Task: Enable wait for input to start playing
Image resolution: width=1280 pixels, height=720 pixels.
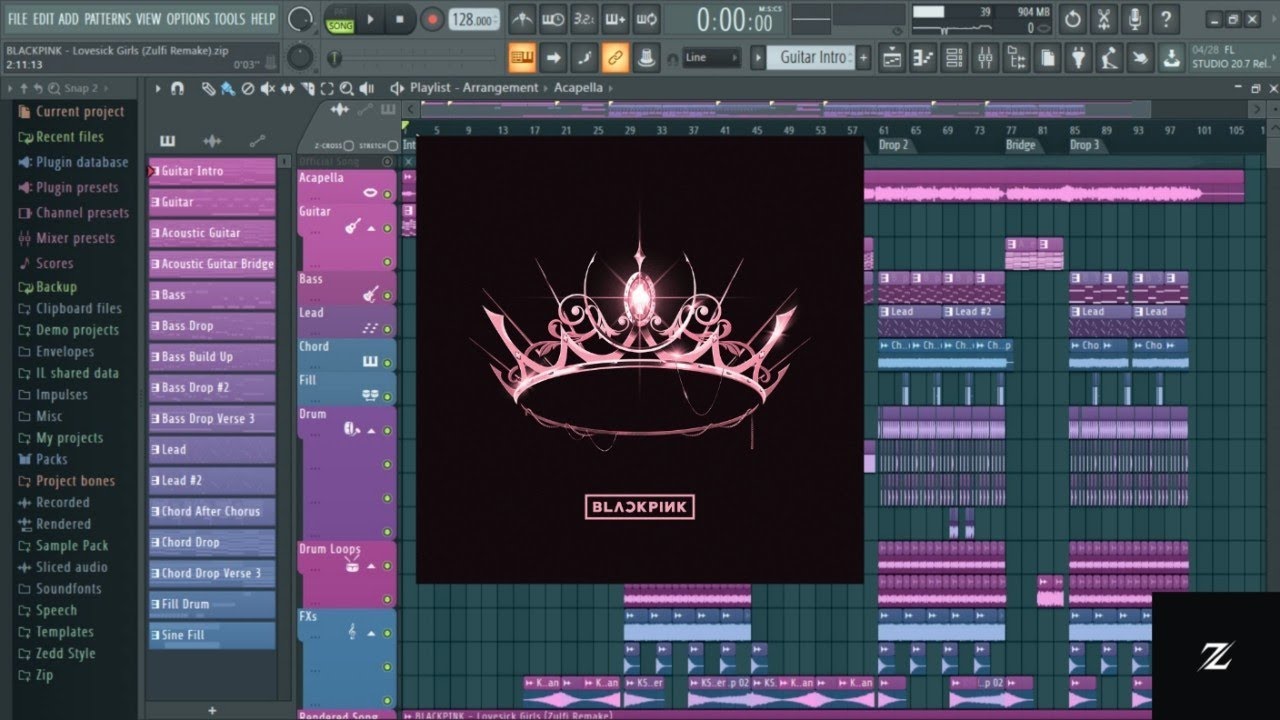Action: (553, 19)
